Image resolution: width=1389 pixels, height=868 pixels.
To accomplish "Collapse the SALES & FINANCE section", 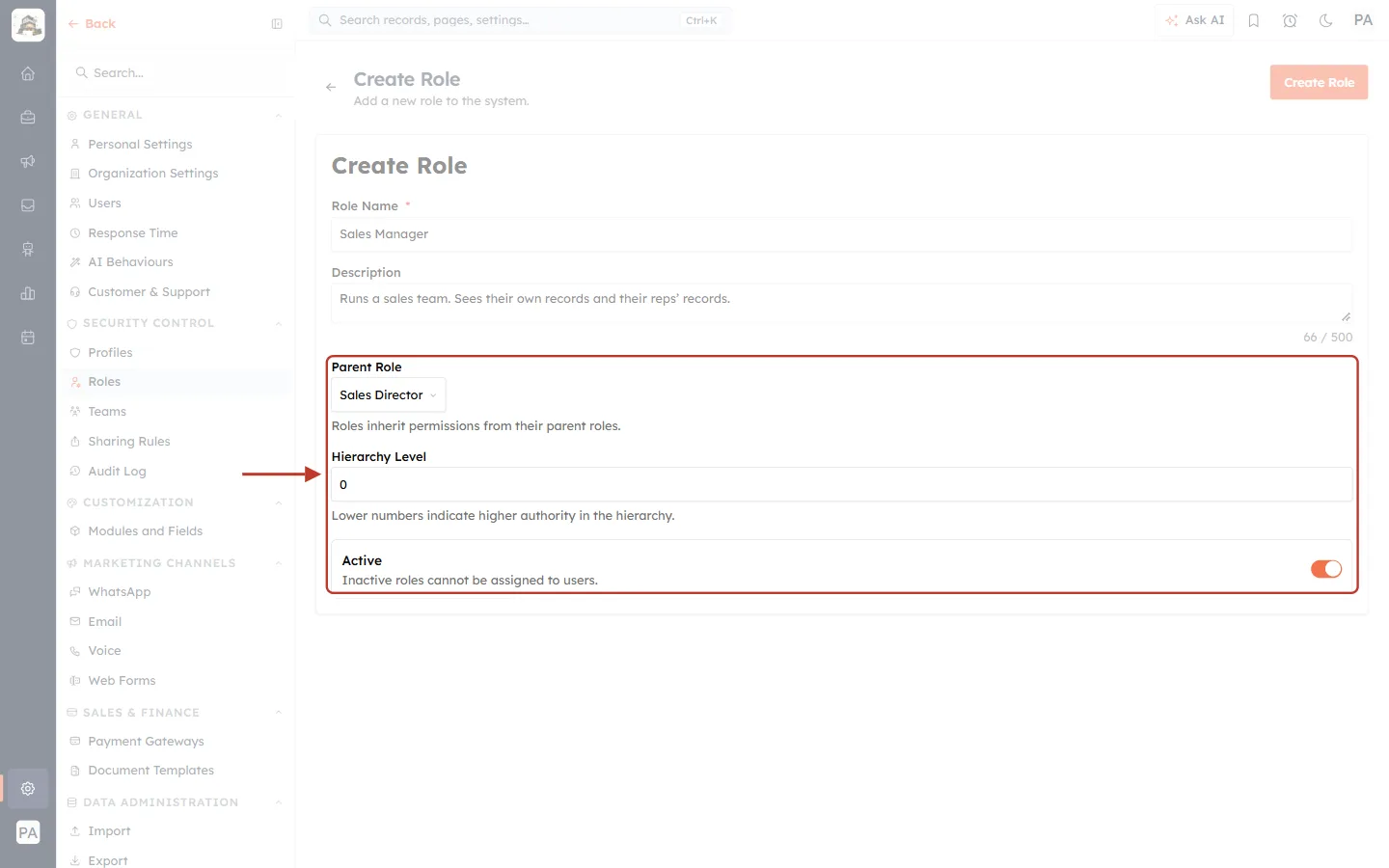I will click(x=279, y=713).
